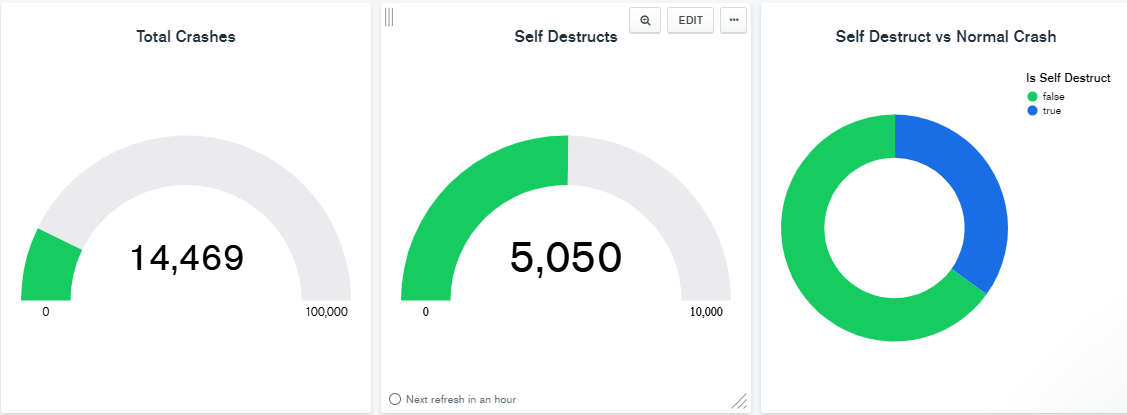Click the resize handle on the Self Destructs card

739,401
